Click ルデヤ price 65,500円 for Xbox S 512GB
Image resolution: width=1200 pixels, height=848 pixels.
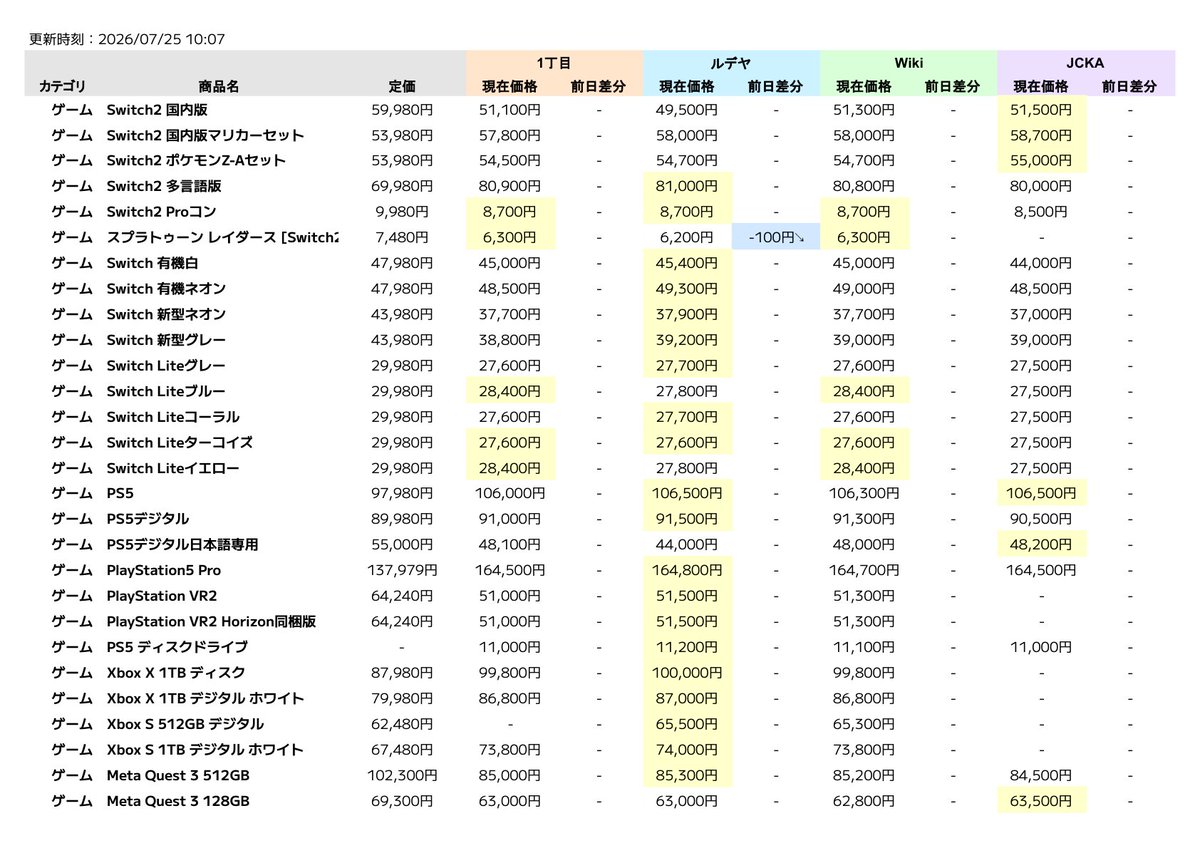pos(687,724)
